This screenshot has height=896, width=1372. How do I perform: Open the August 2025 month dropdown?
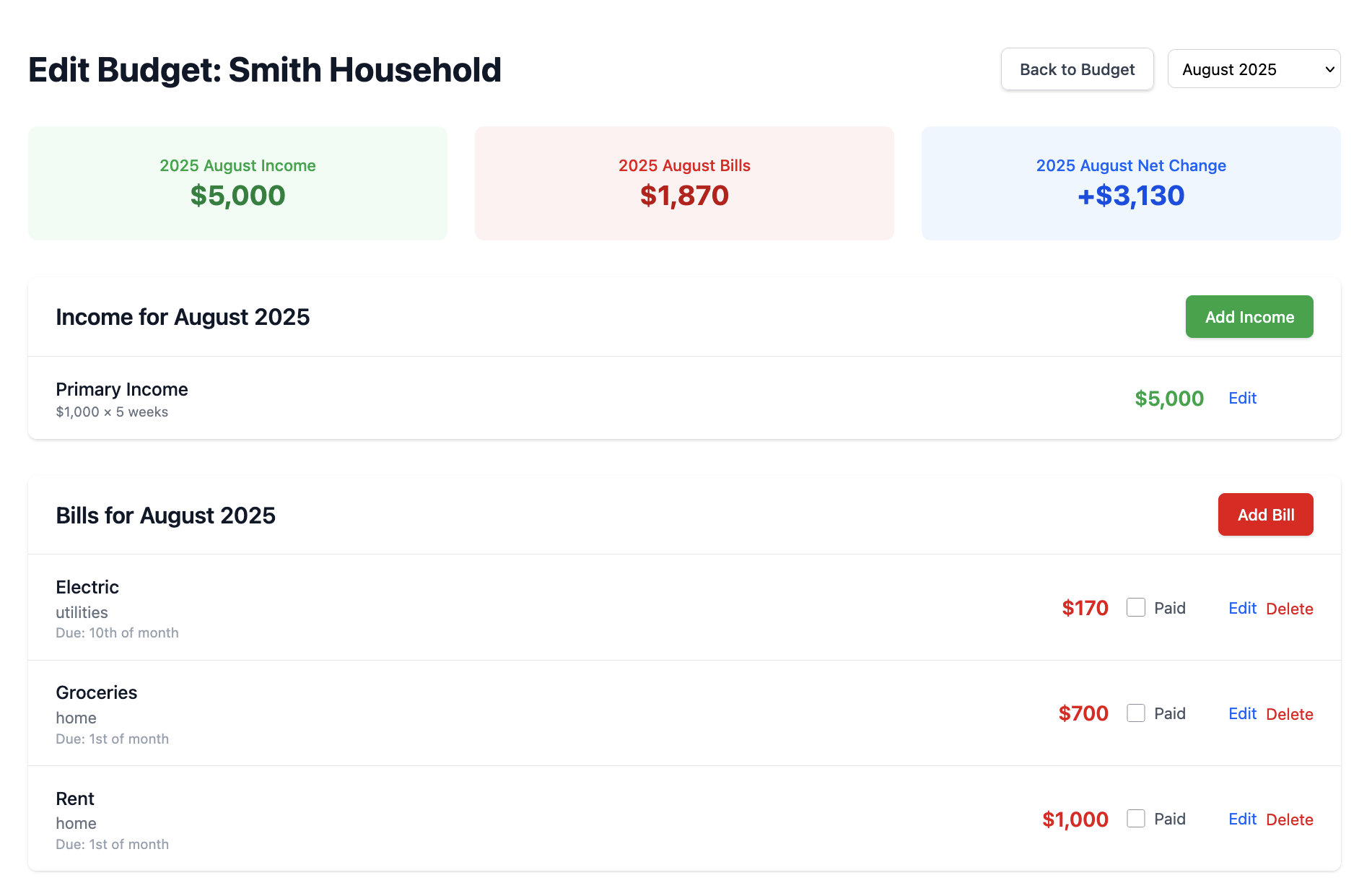click(x=1254, y=69)
